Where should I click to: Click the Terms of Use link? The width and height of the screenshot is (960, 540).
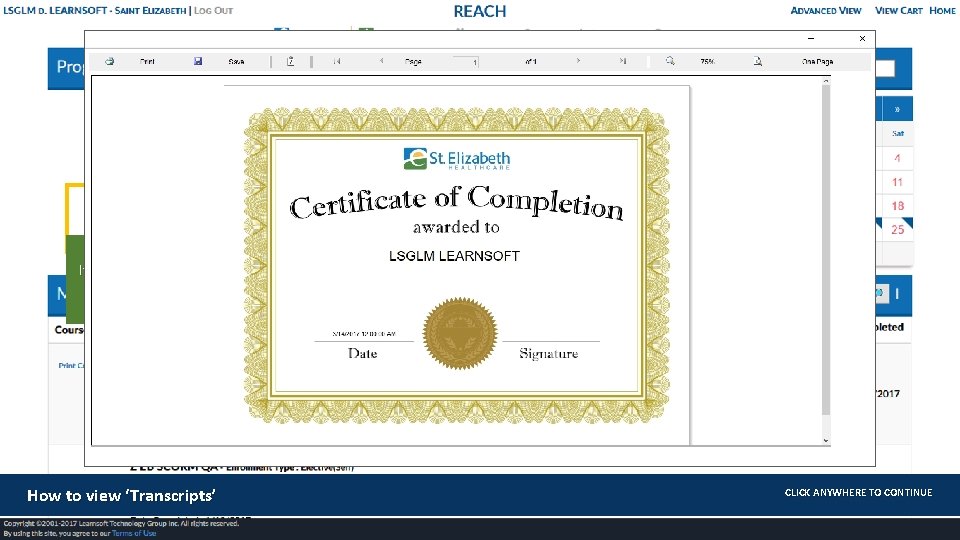[134, 533]
